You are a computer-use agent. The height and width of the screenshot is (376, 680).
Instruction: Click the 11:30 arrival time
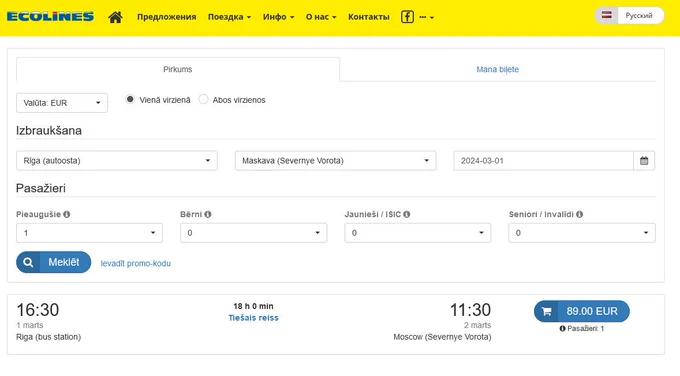click(470, 310)
